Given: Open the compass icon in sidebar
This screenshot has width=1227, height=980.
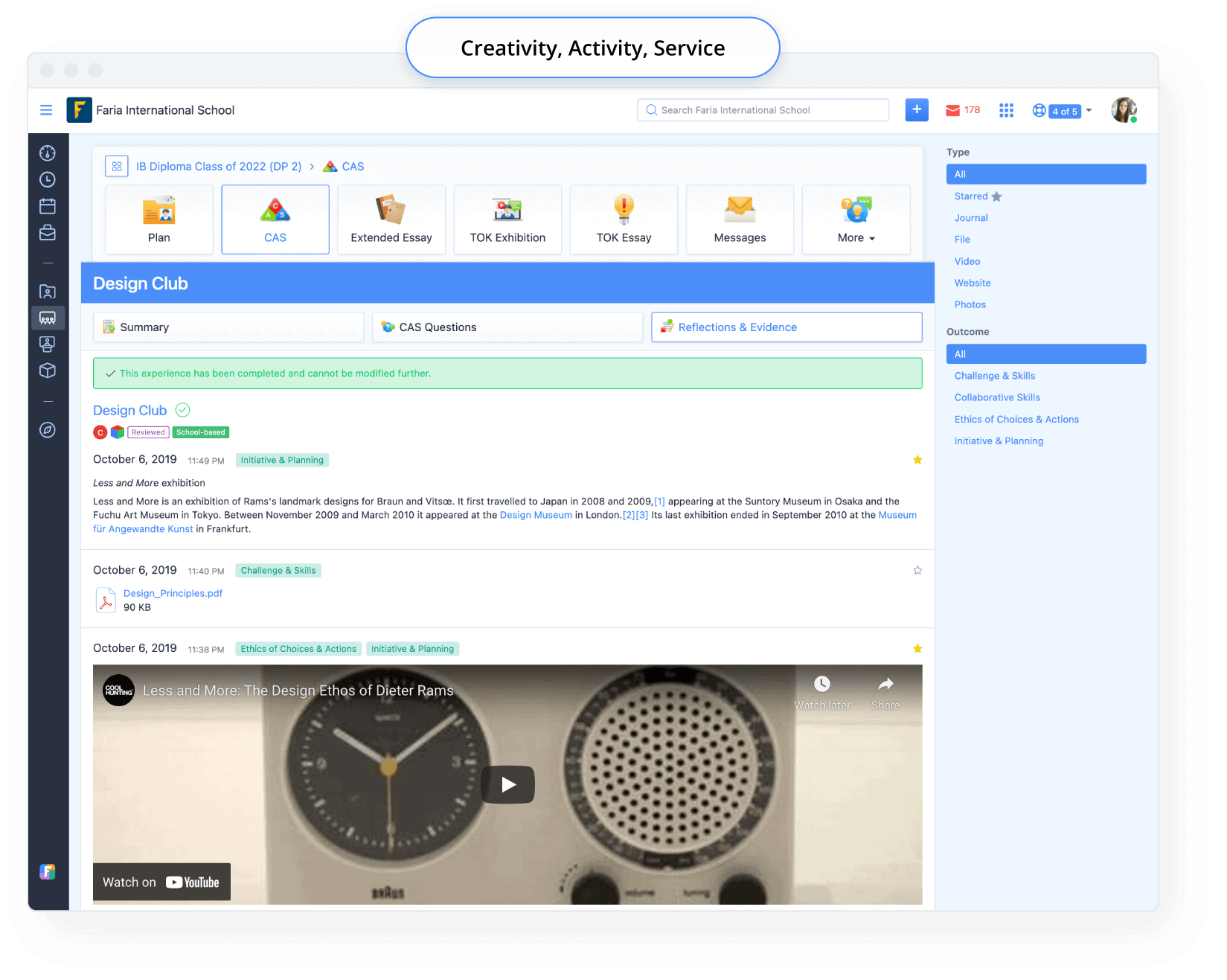Looking at the screenshot, I should pyautogui.click(x=48, y=430).
